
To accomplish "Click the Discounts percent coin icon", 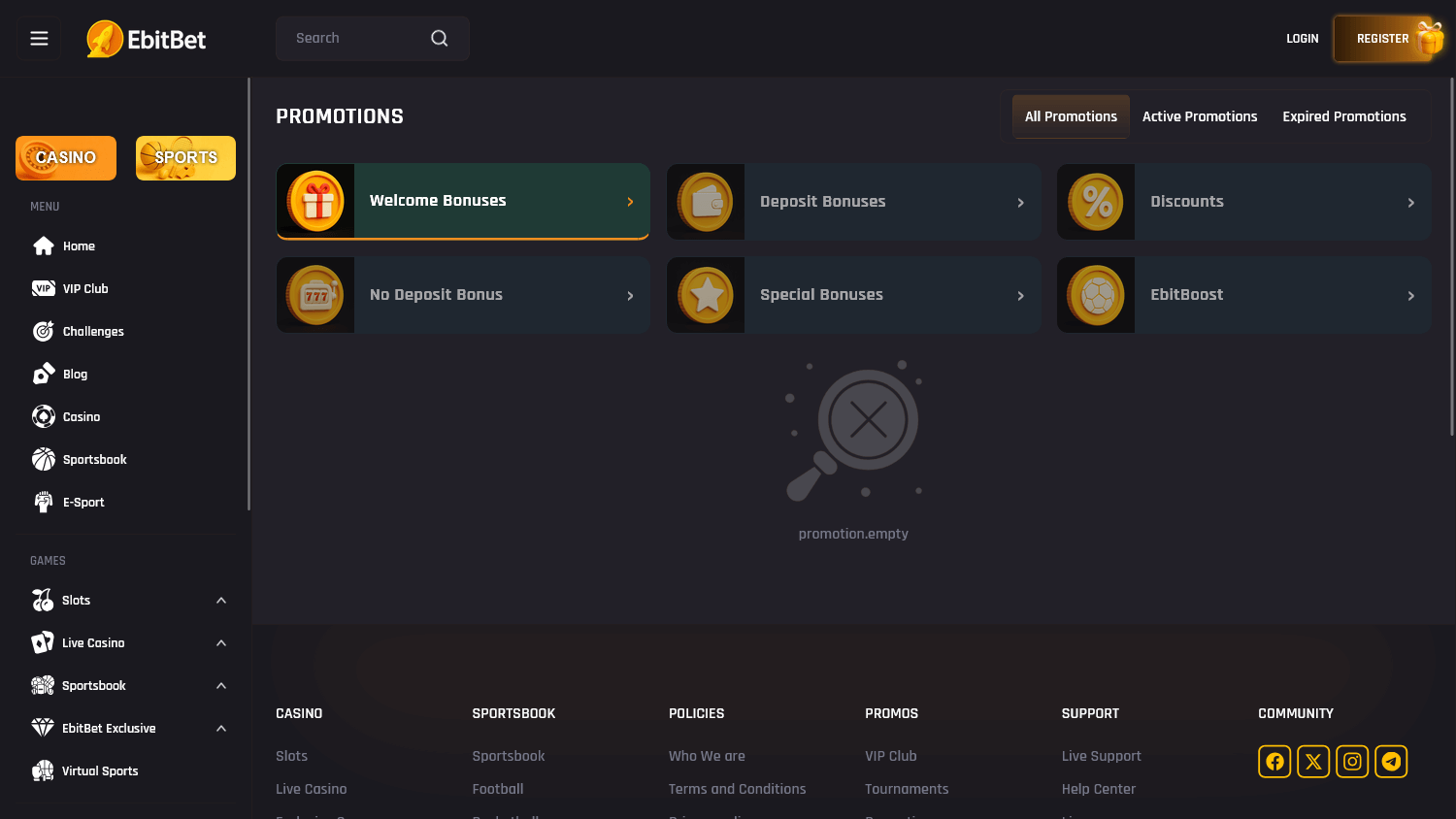I will click(1096, 202).
